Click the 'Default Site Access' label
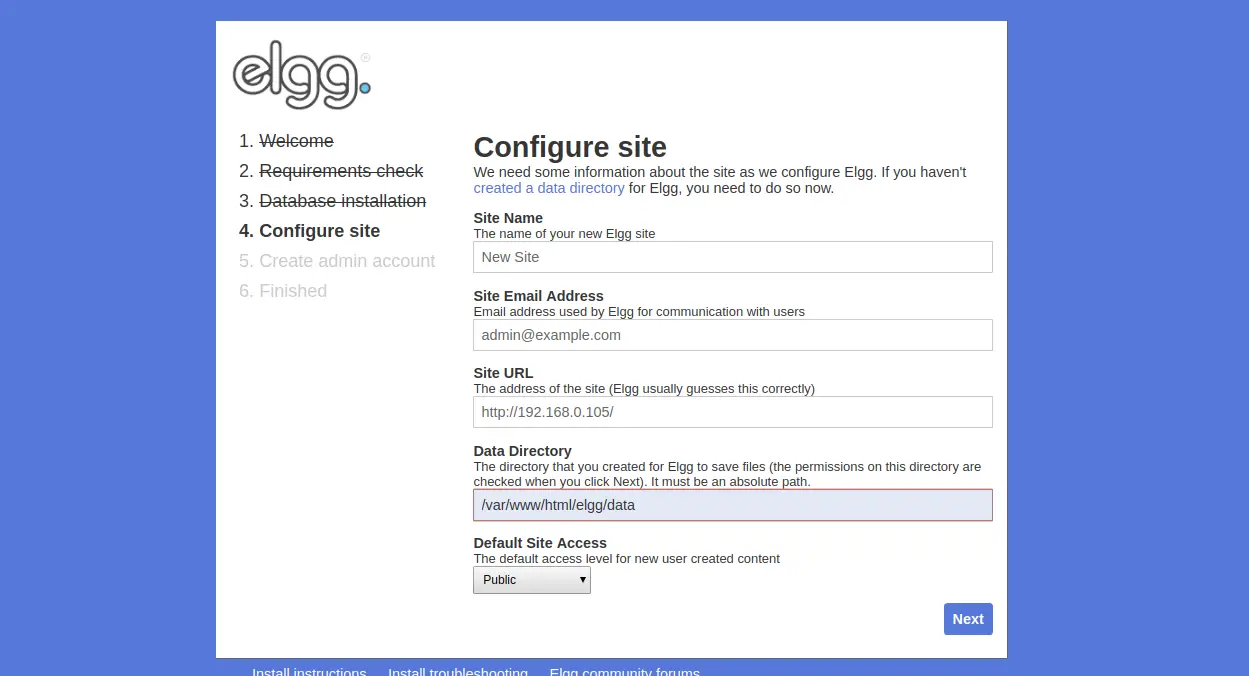This screenshot has width=1249, height=676. click(540, 543)
